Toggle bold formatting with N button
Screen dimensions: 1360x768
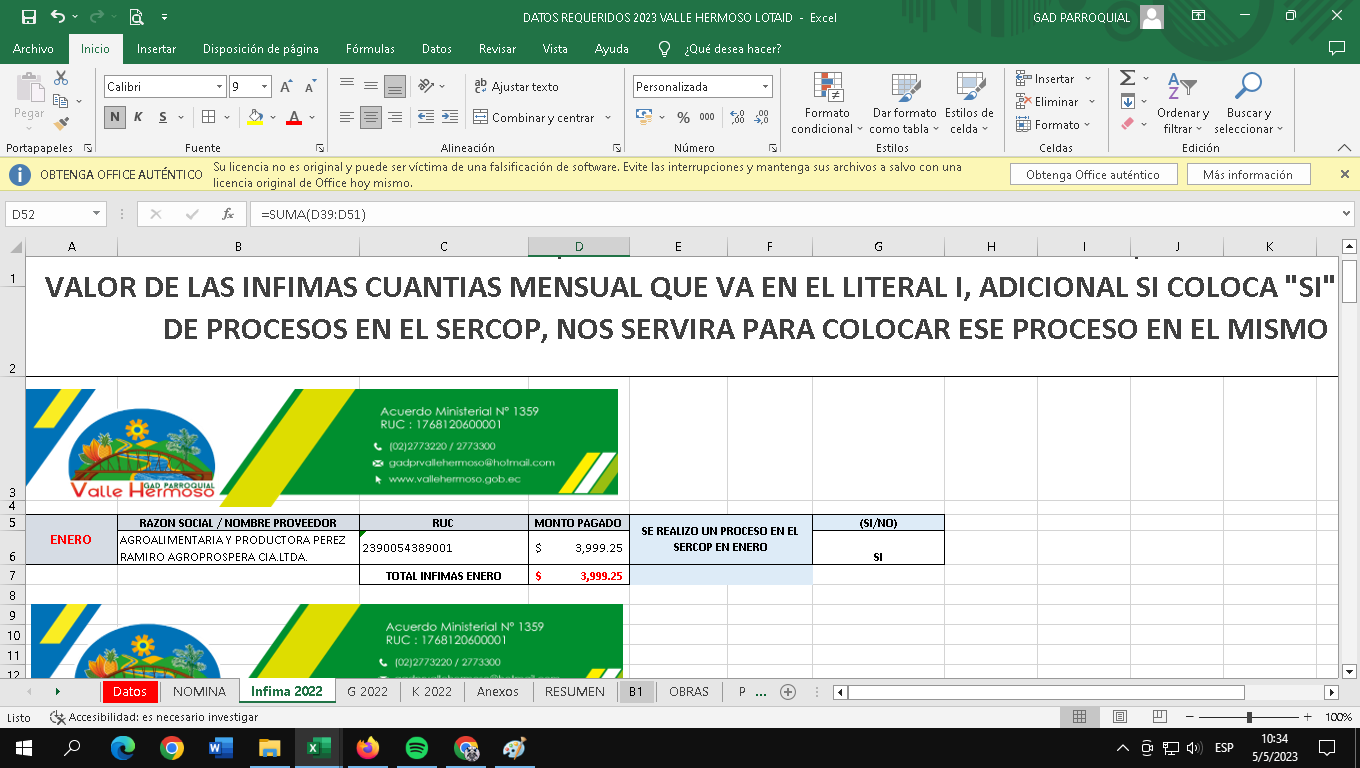114,118
